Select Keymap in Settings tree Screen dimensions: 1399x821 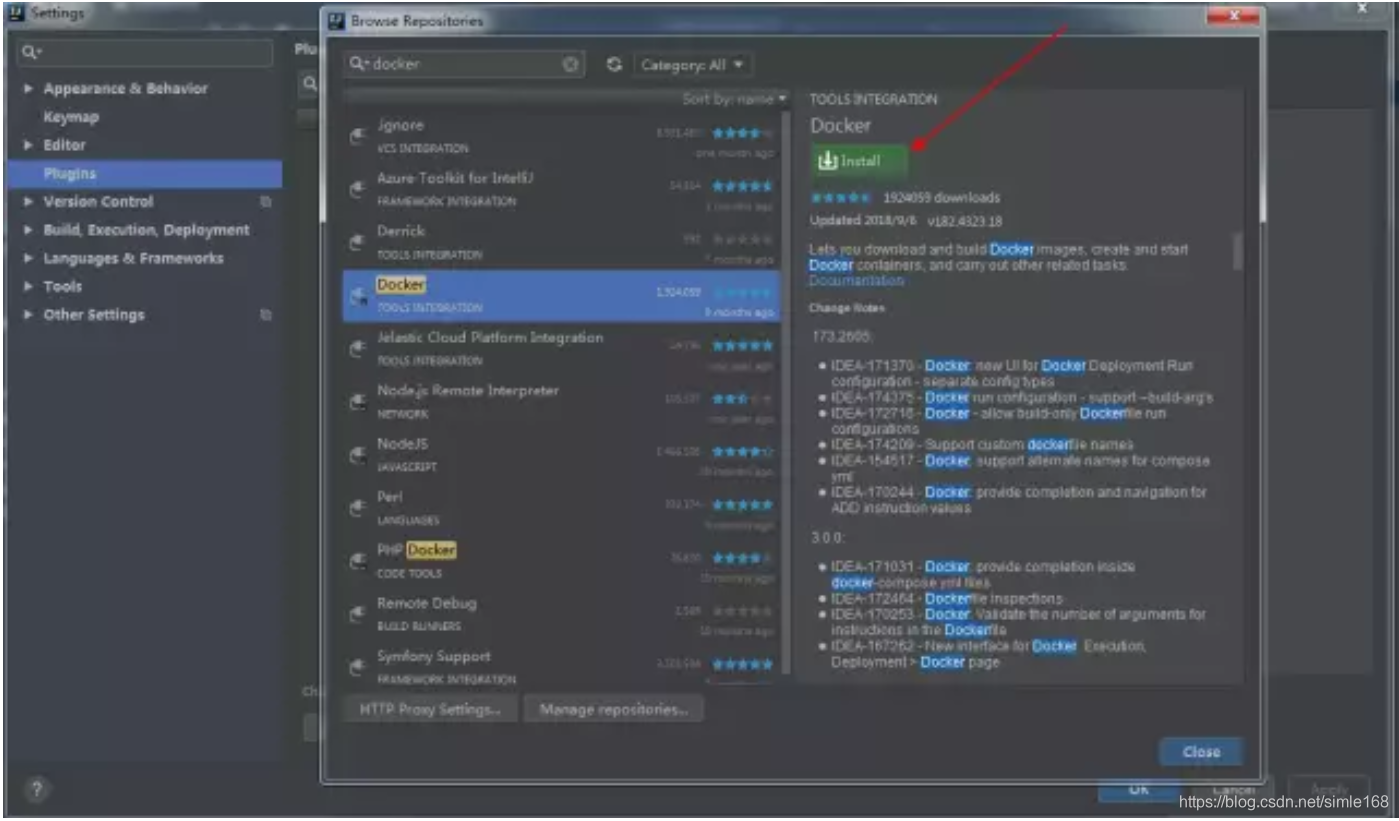[71, 117]
